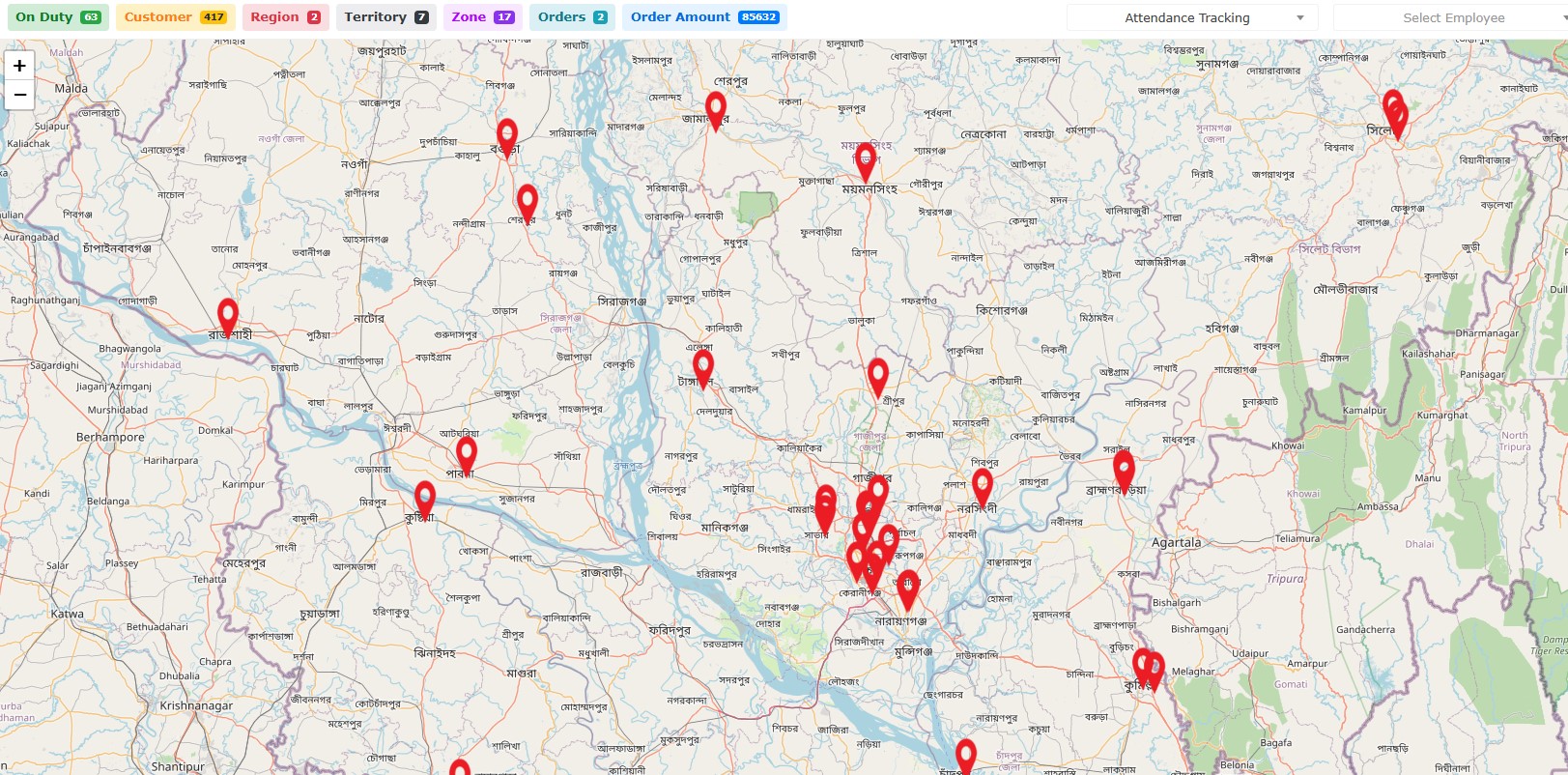The width and height of the screenshot is (1568, 775).
Task: Select the Territory 7 badge
Action: click(386, 17)
